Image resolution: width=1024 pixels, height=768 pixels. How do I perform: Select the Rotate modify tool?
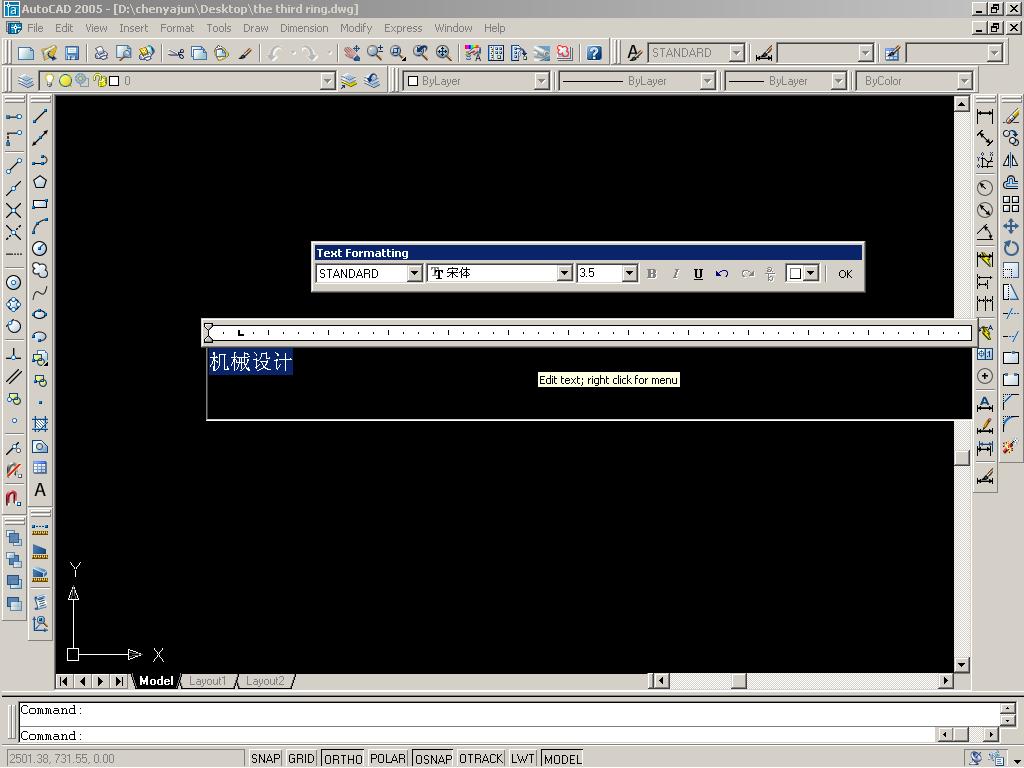1011,248
